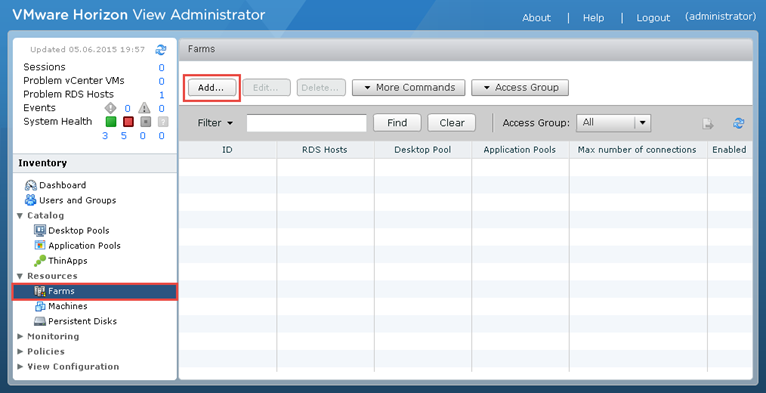Click the refresh icon next to Updated timestamp
Viewport: 766px width, 393px height.
coord(161,49)
